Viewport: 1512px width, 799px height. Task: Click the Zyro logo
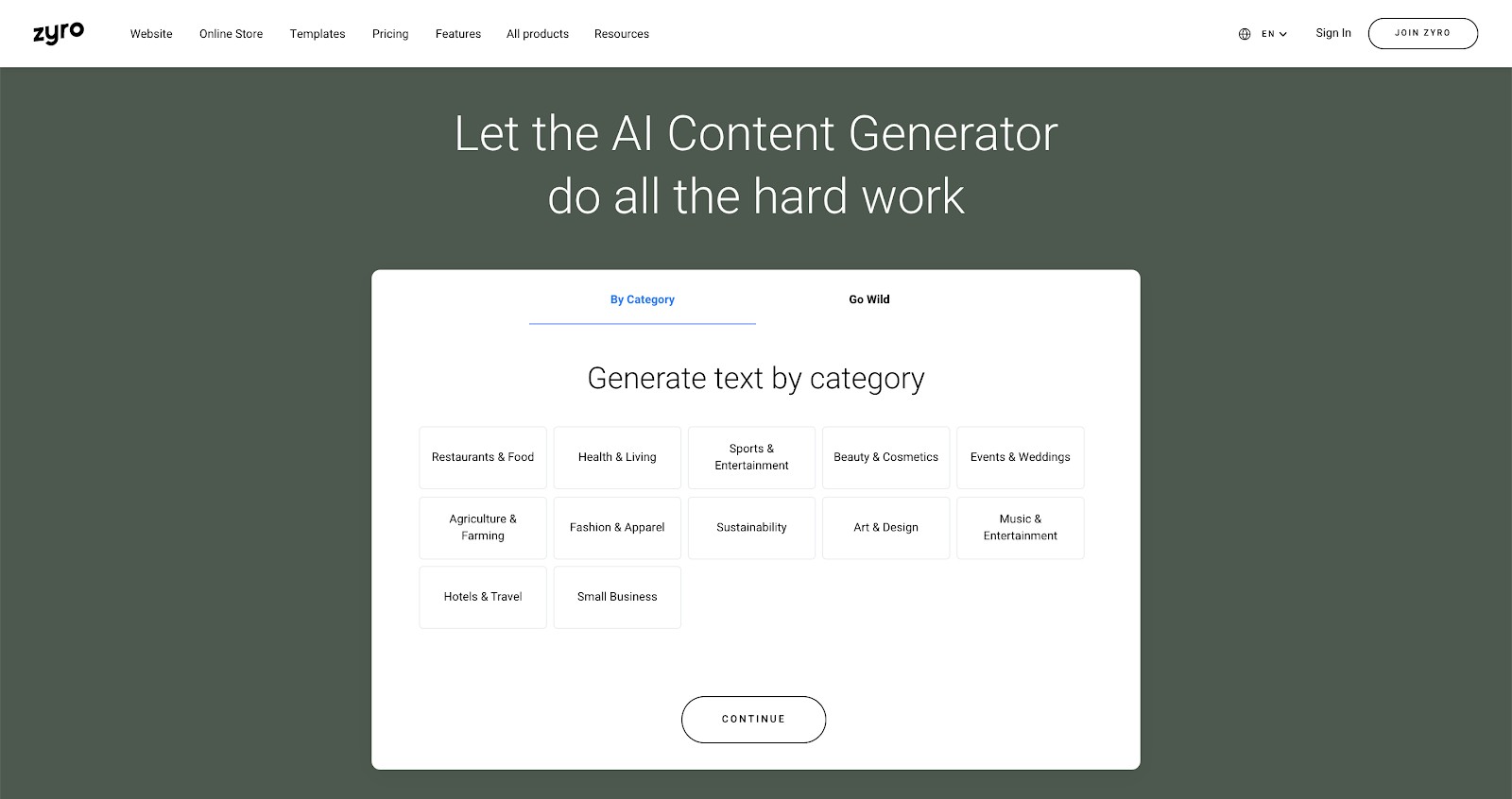[x=59, y=33]
